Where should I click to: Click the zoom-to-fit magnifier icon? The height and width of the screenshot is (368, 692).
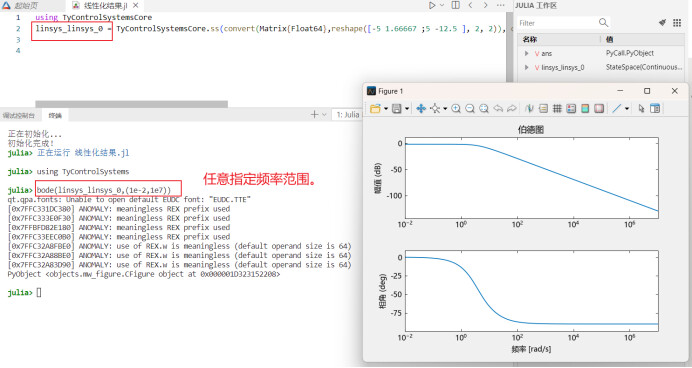point(484,109)
